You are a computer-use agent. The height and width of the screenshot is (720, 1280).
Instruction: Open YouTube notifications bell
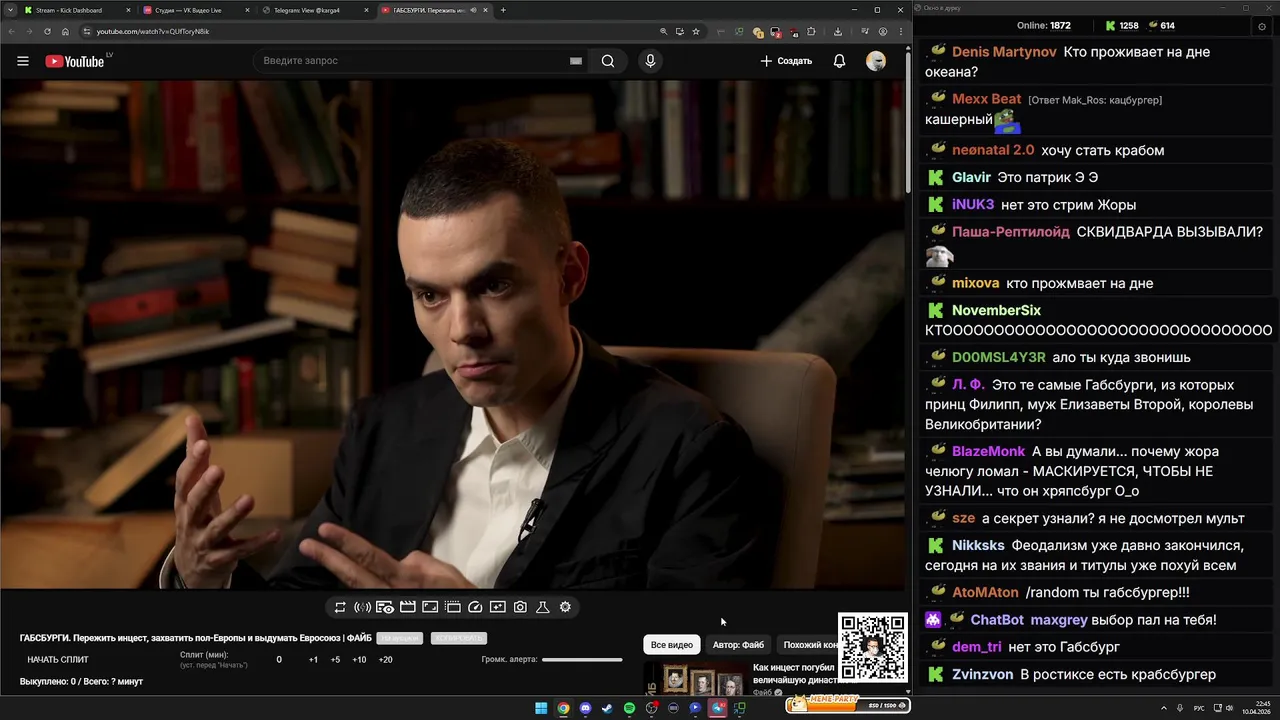coord(839,61)
